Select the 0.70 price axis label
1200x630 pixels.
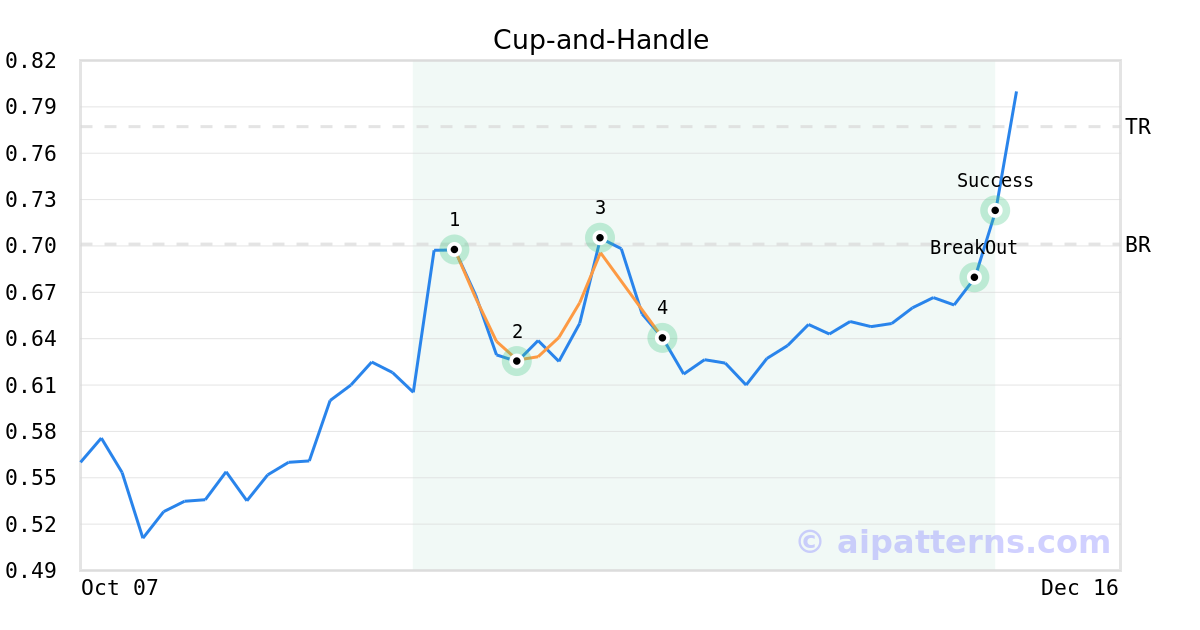tap(31, 246)
